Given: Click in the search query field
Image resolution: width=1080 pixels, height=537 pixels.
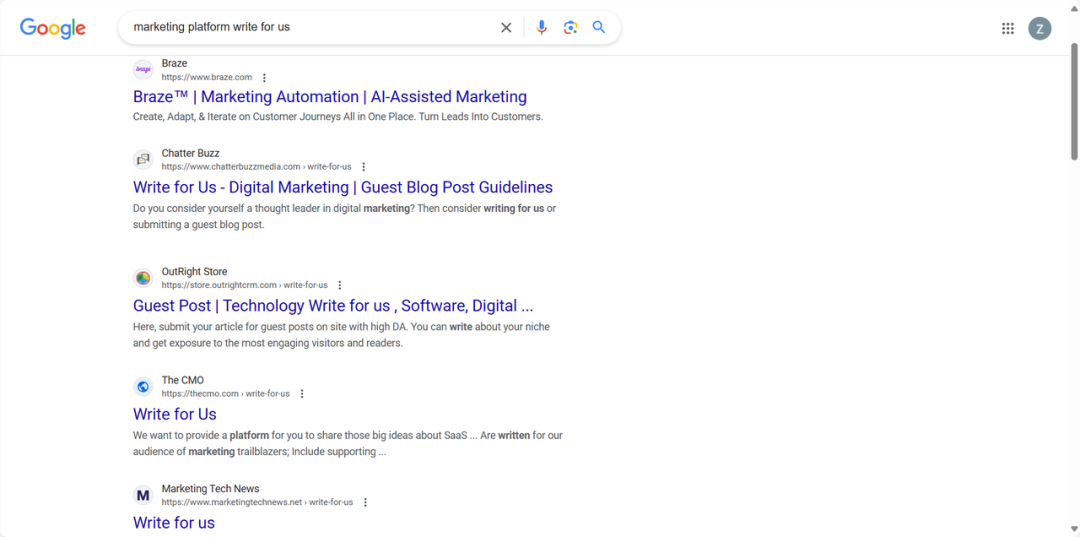Looking at the screenshot, I should (x=310, y=28).
